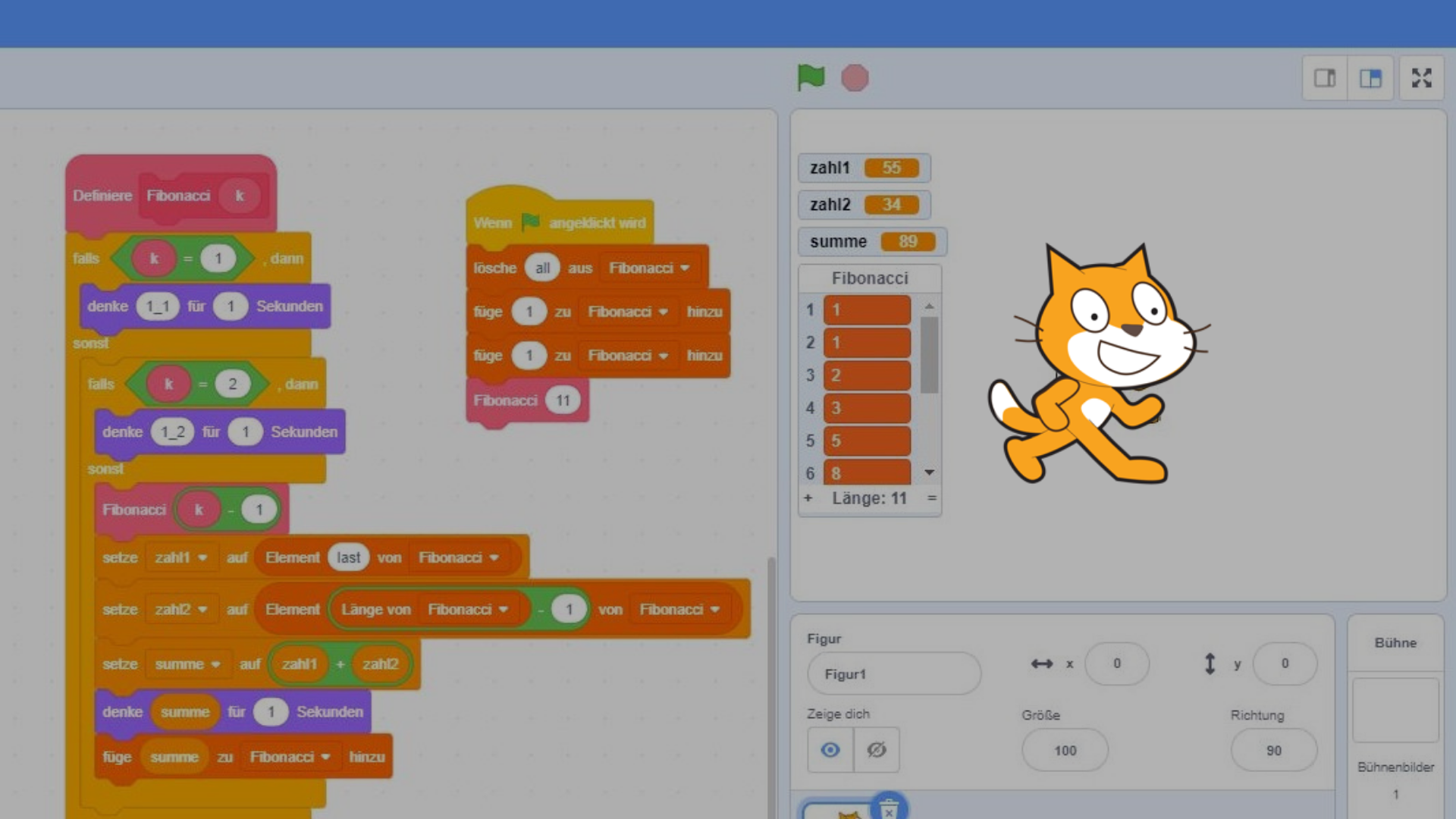Click the zahl1 variable monitor

[864, 168]
